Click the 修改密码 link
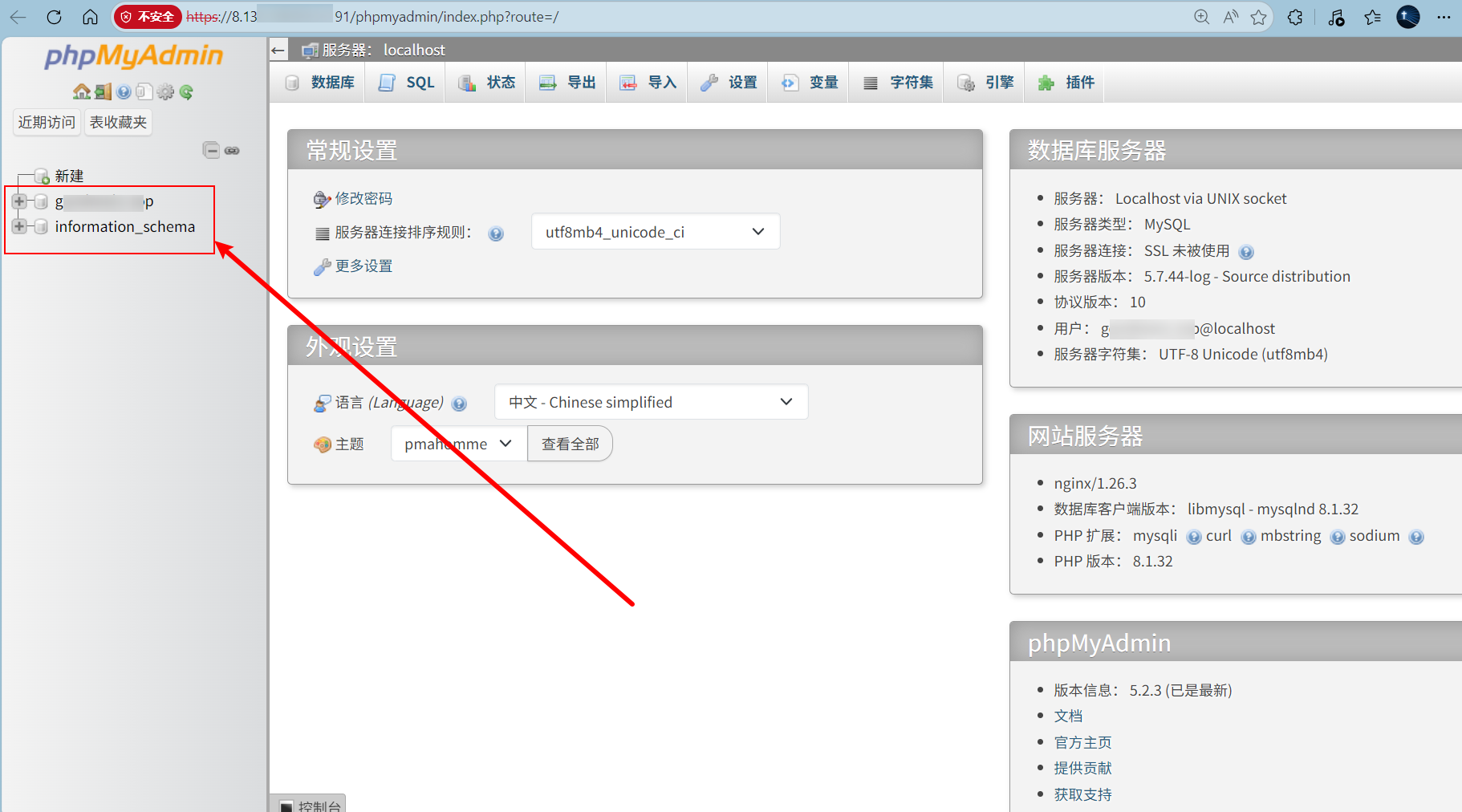1462x812 pixels. [363, 198]
